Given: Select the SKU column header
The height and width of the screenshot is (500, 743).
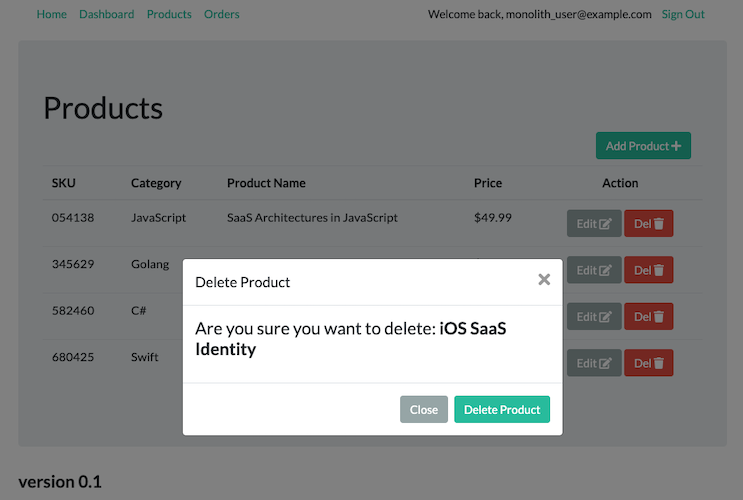Looking at the screenshot, I should pos(63,183).
